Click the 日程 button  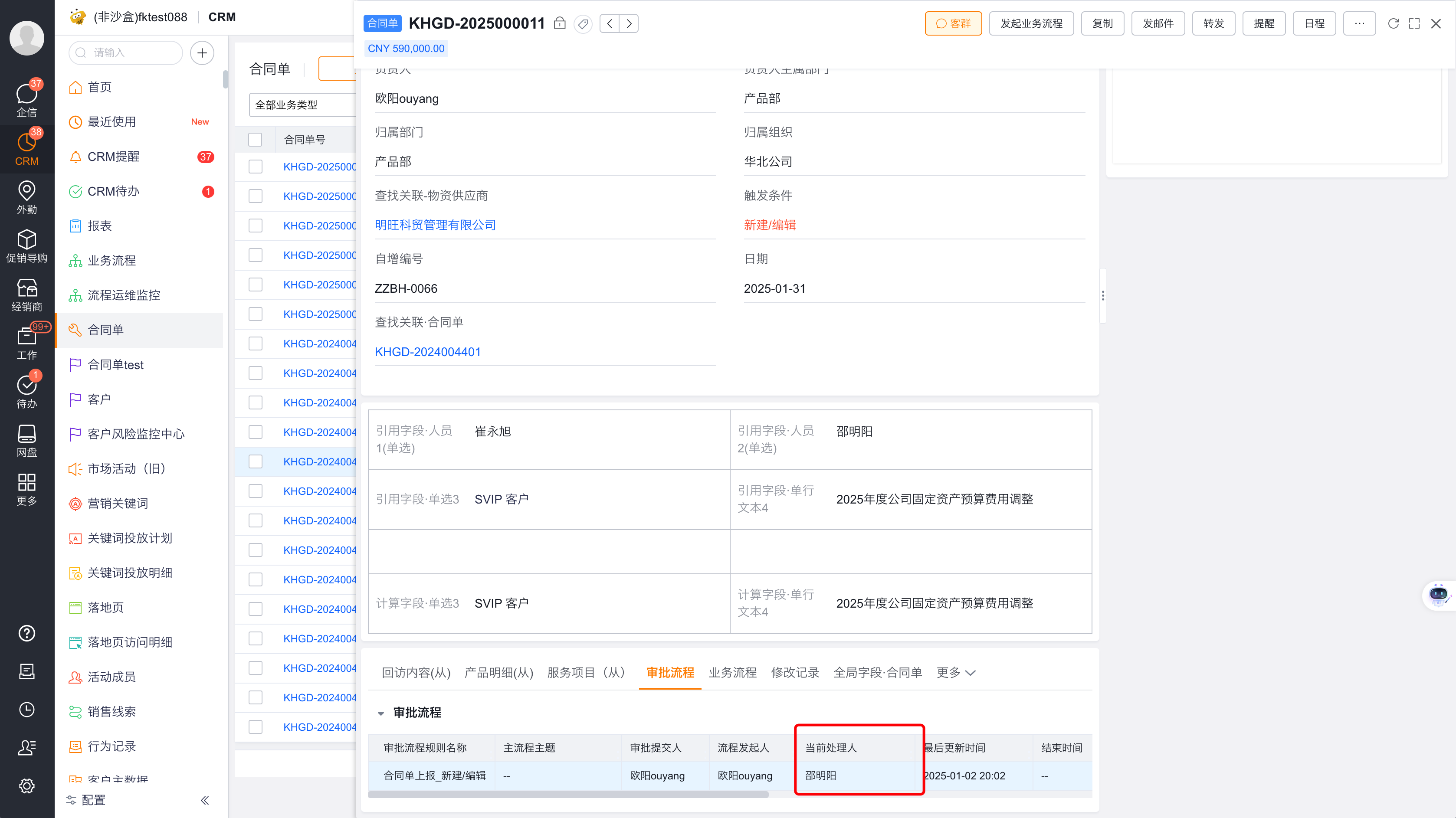coord(1314,23)
